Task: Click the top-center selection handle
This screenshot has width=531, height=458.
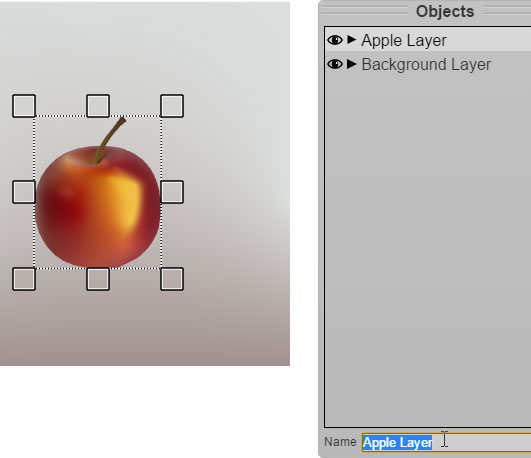Action: 98,106
